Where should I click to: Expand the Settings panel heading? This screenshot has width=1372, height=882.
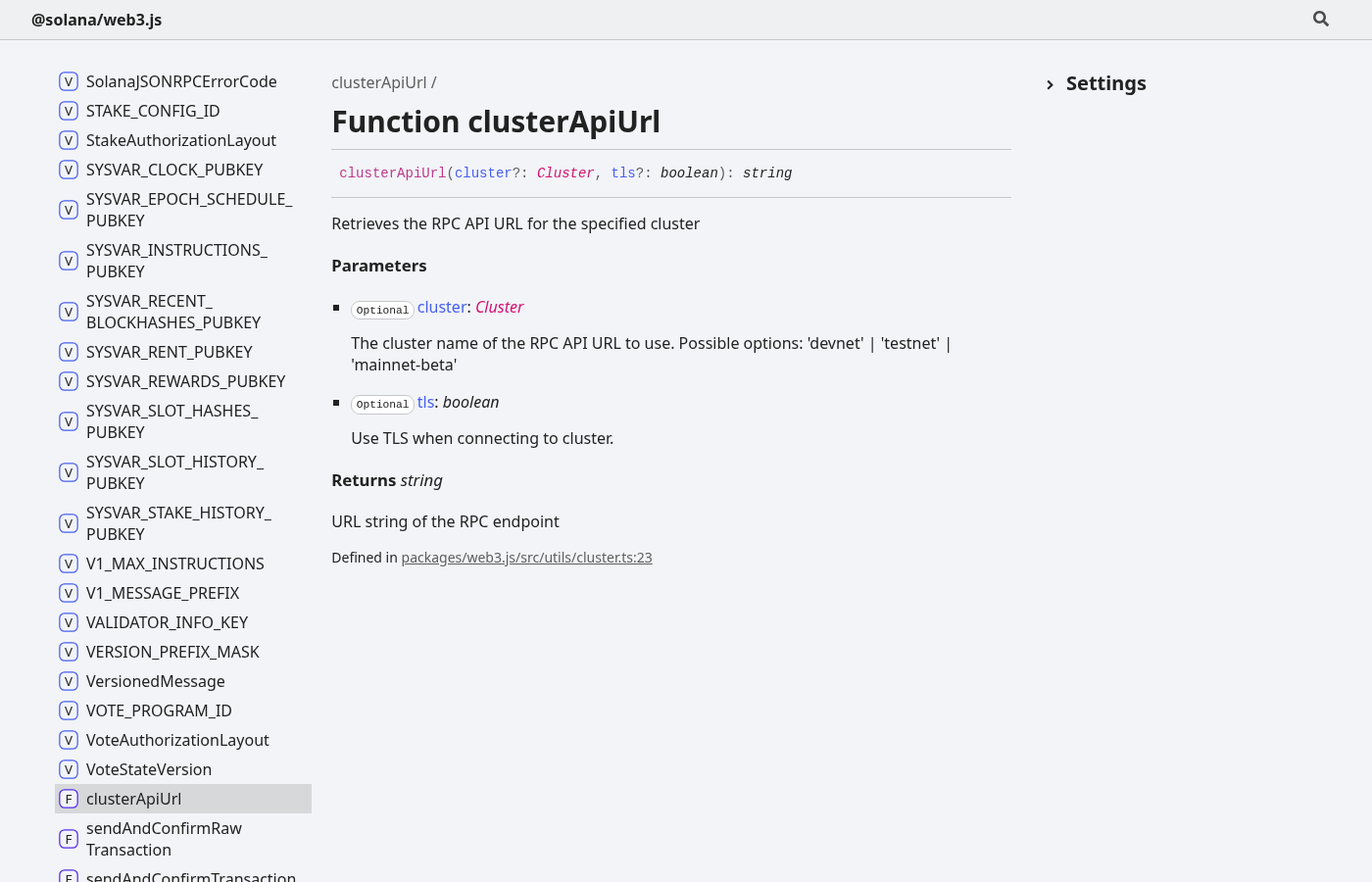click(1105, 83)
